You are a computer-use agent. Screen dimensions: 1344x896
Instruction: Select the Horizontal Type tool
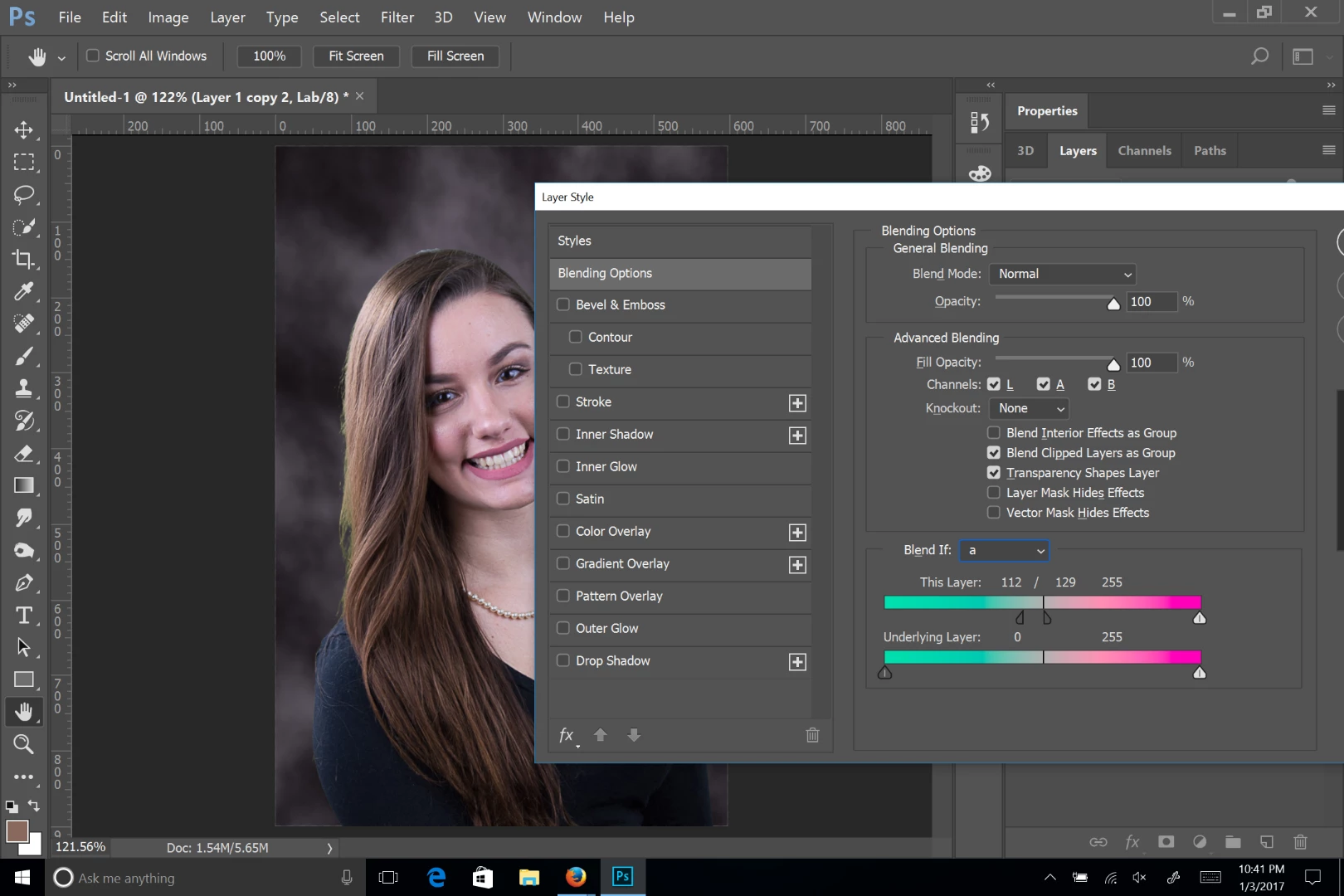[x=23, y=616]
